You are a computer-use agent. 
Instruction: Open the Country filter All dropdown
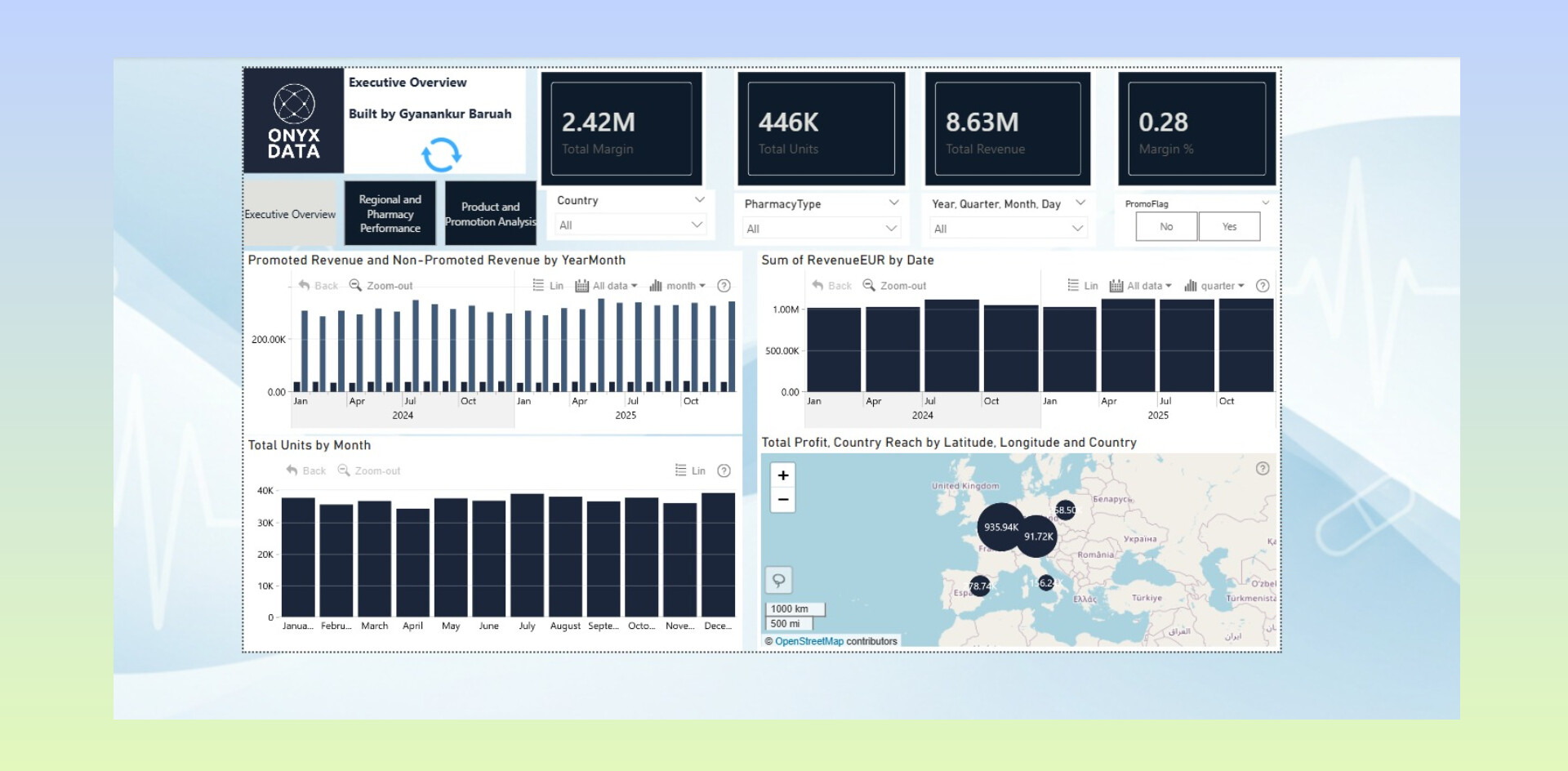coord(629,225)
